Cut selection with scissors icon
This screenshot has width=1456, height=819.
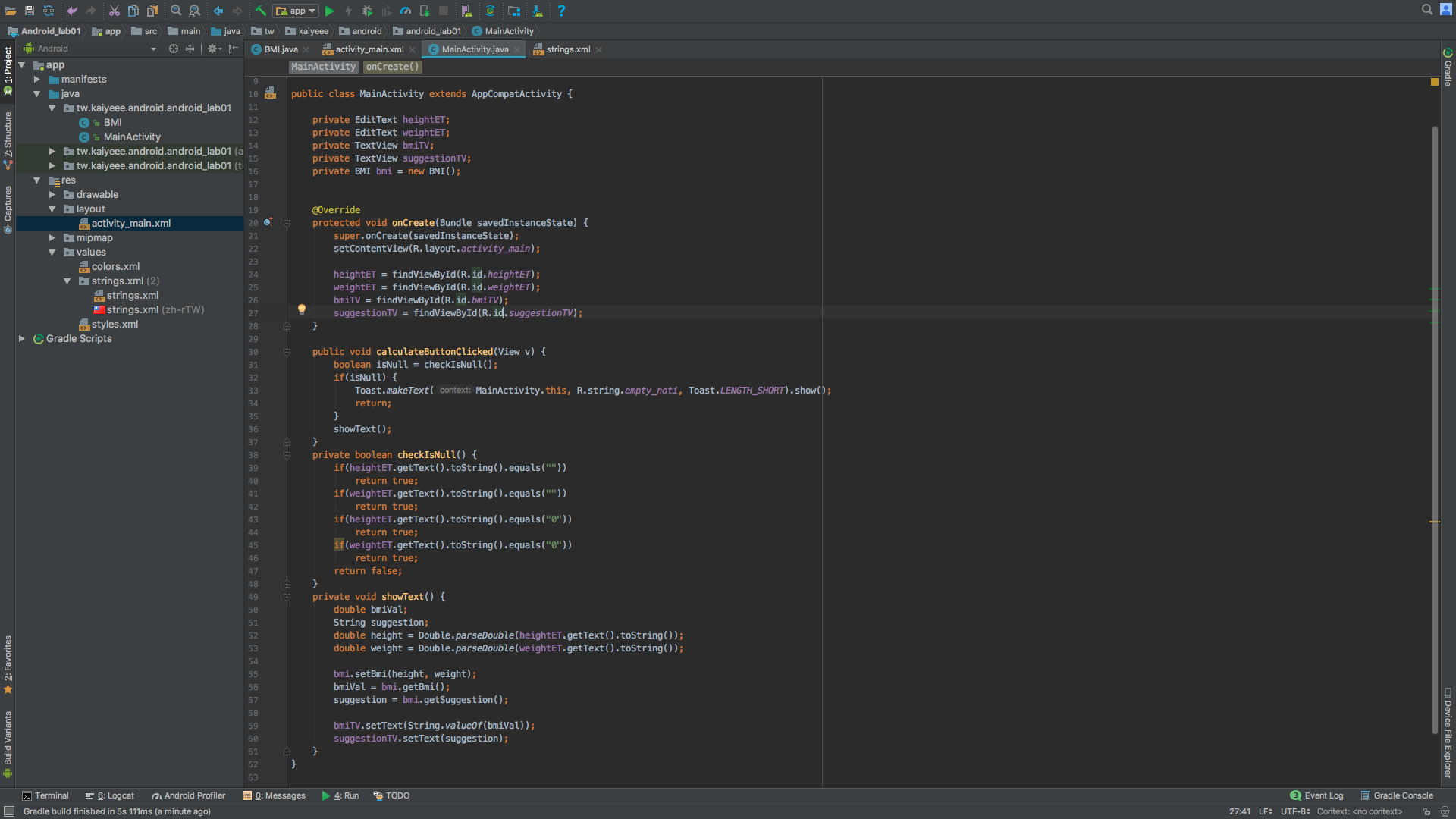pyautogui.click(x=115, y=11)
